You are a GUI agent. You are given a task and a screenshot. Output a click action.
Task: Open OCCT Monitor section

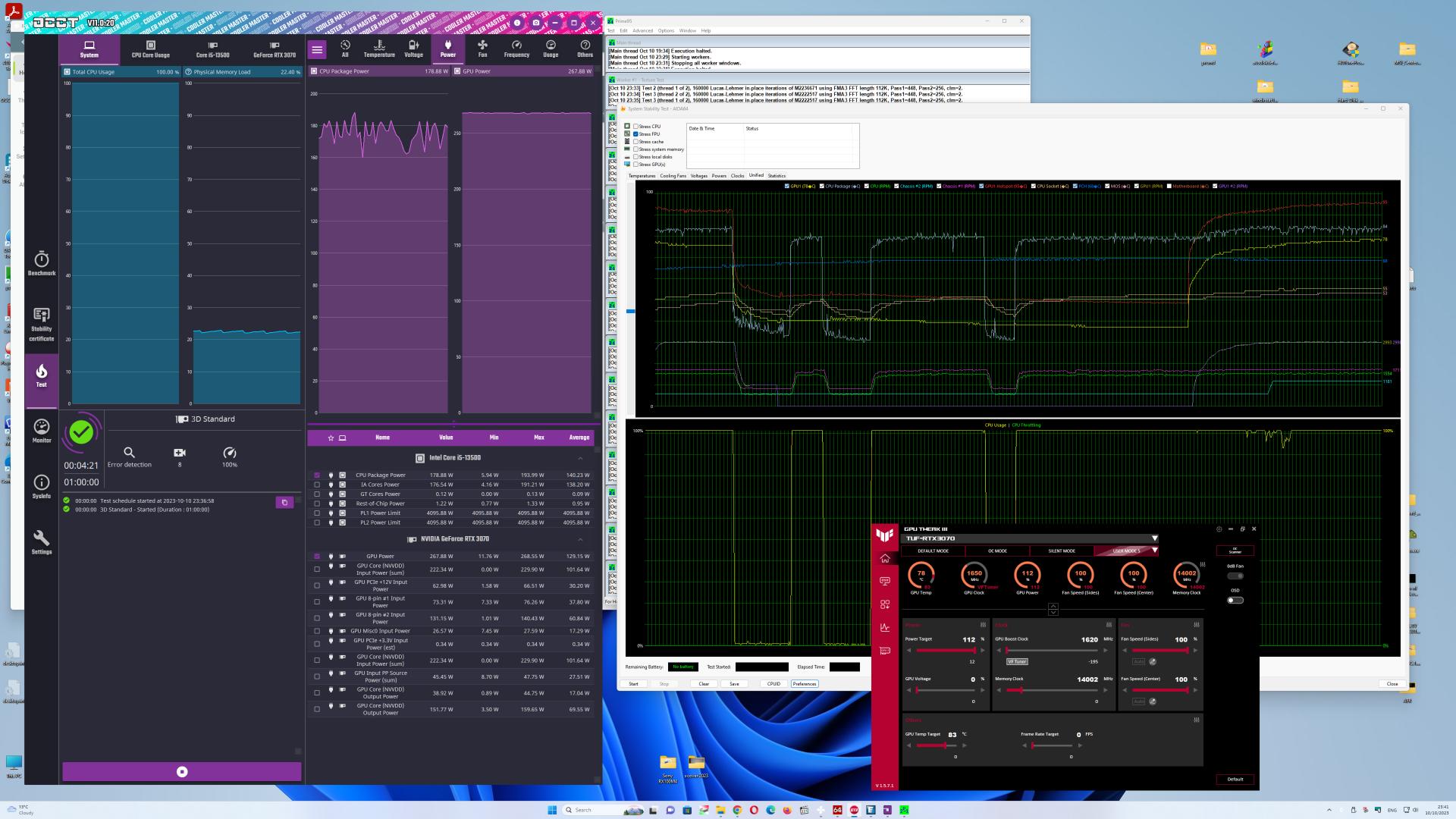42,431
